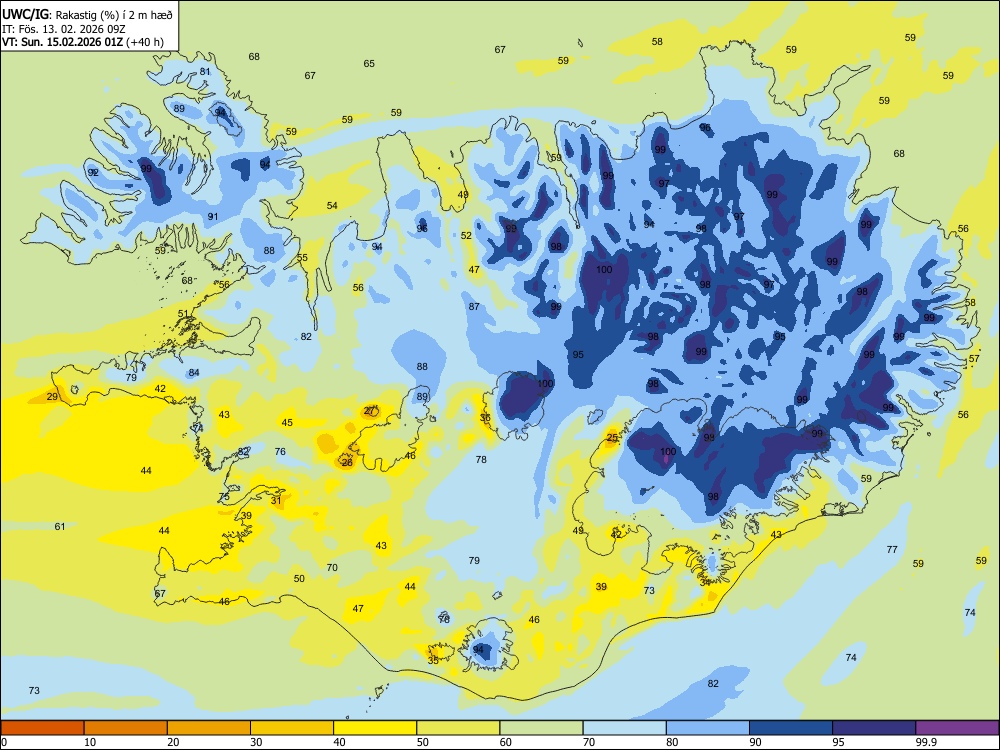Select the dark blue 90–95 legend swatch

click(x=791, y=728)
